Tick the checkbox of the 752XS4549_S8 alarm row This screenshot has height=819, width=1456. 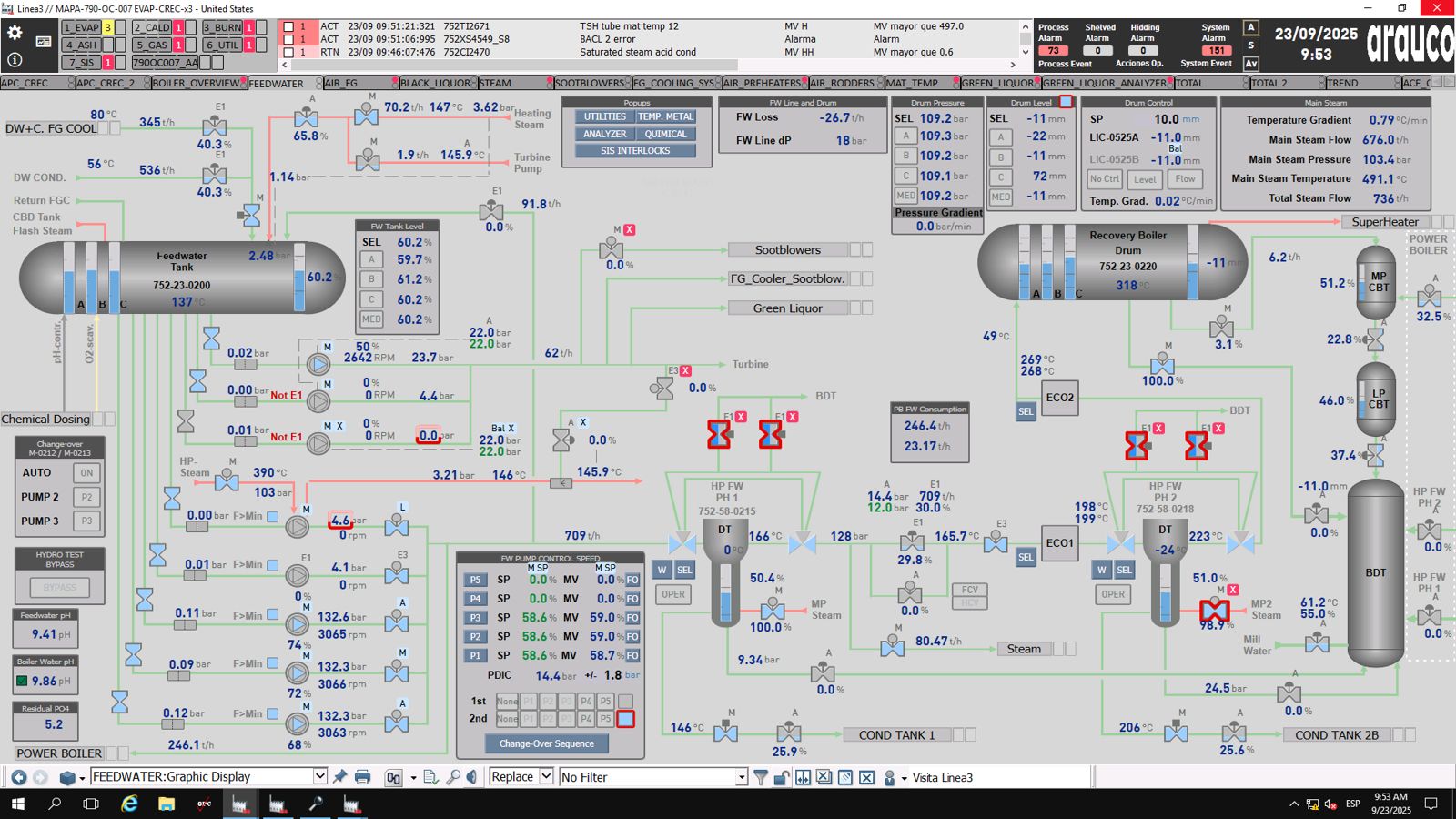[288, 40]
